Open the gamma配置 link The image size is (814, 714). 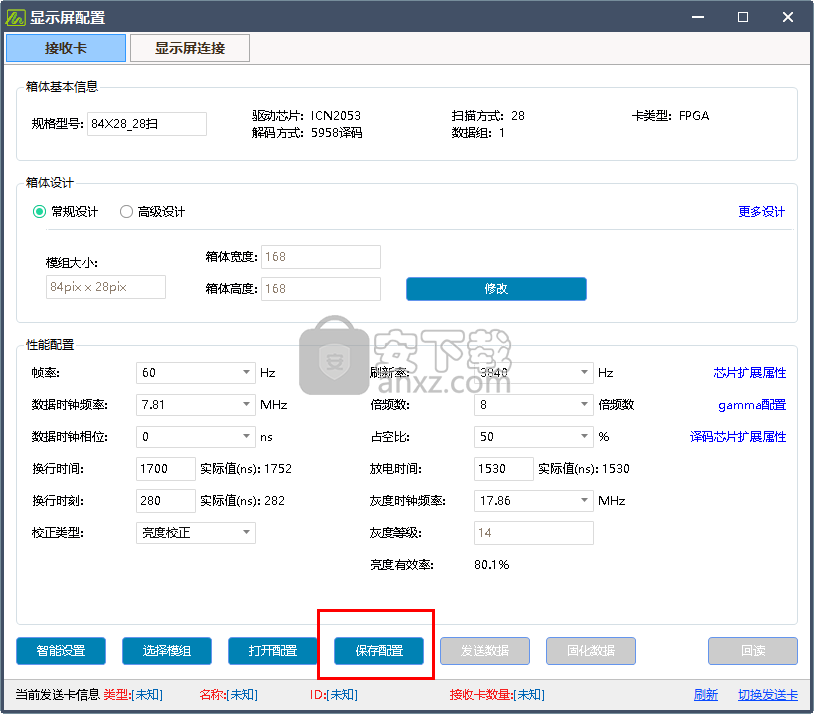pos(752,405)
